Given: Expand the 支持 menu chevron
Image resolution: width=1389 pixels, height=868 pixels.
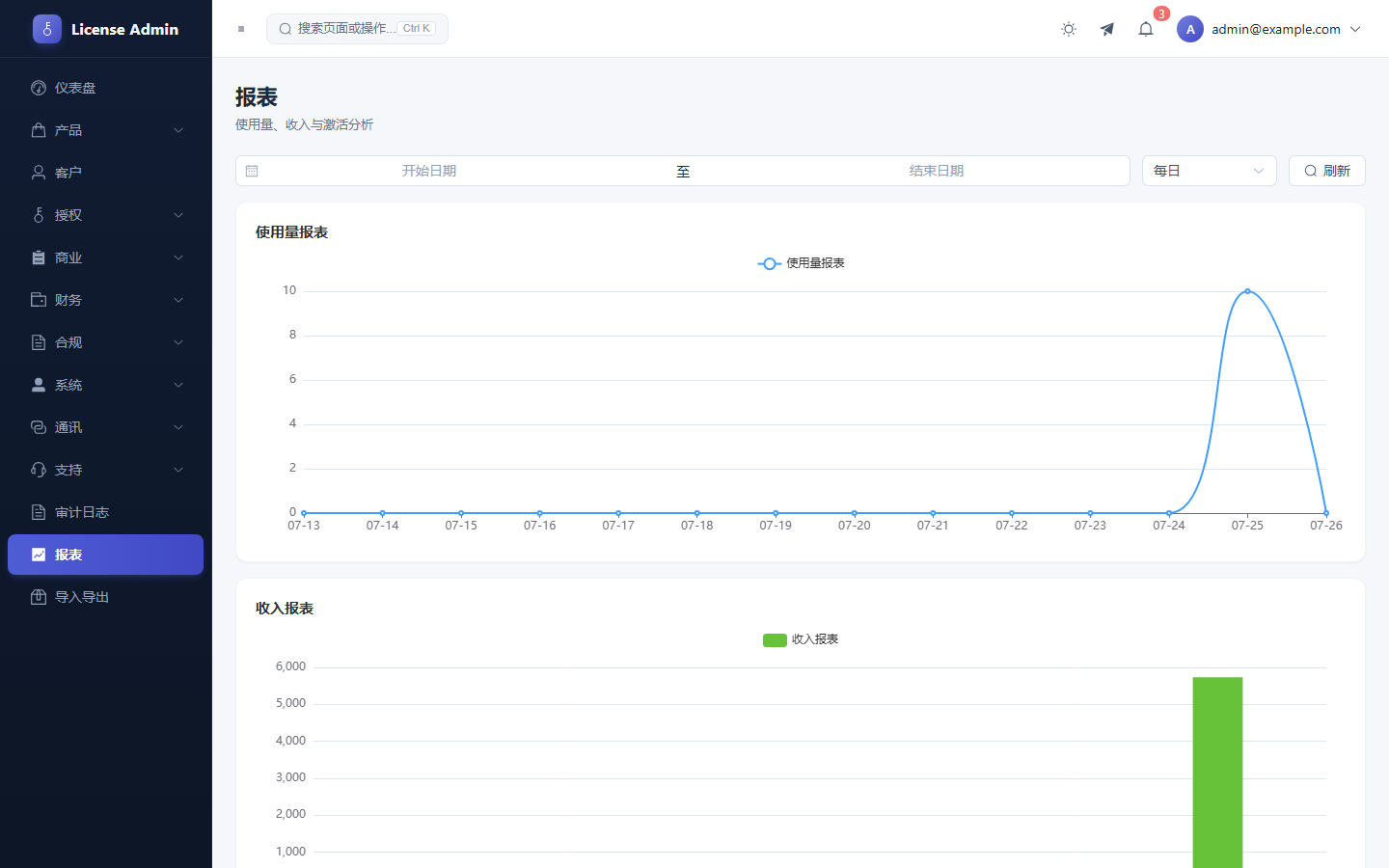Looking at the screenshot, I should (x=178, y=470).
